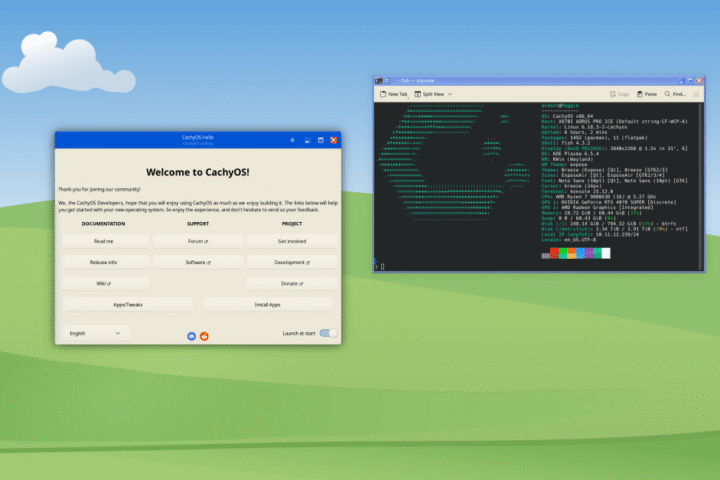Screen dimensions: 720x480
Task: Click the 'DE: KDE Plasma 6.5.4' line
Action: pos(570,153)
